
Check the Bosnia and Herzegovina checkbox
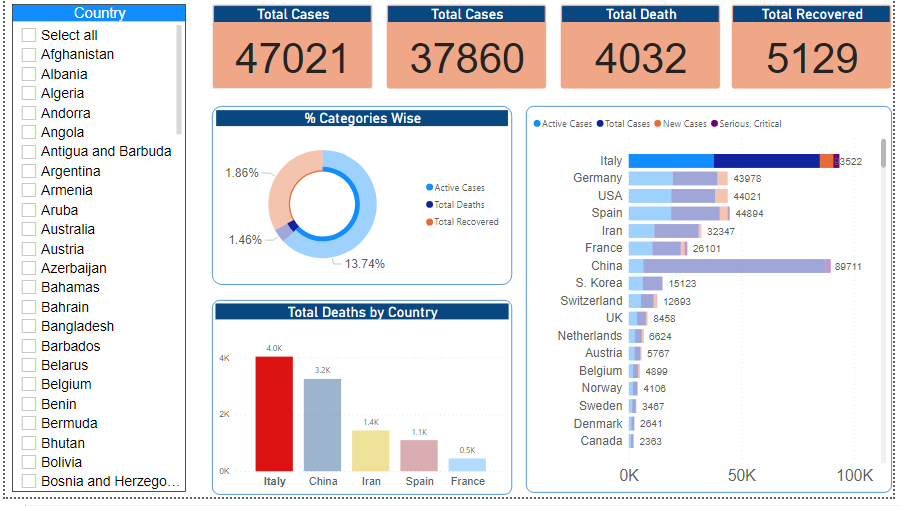(x=29, y=481)
